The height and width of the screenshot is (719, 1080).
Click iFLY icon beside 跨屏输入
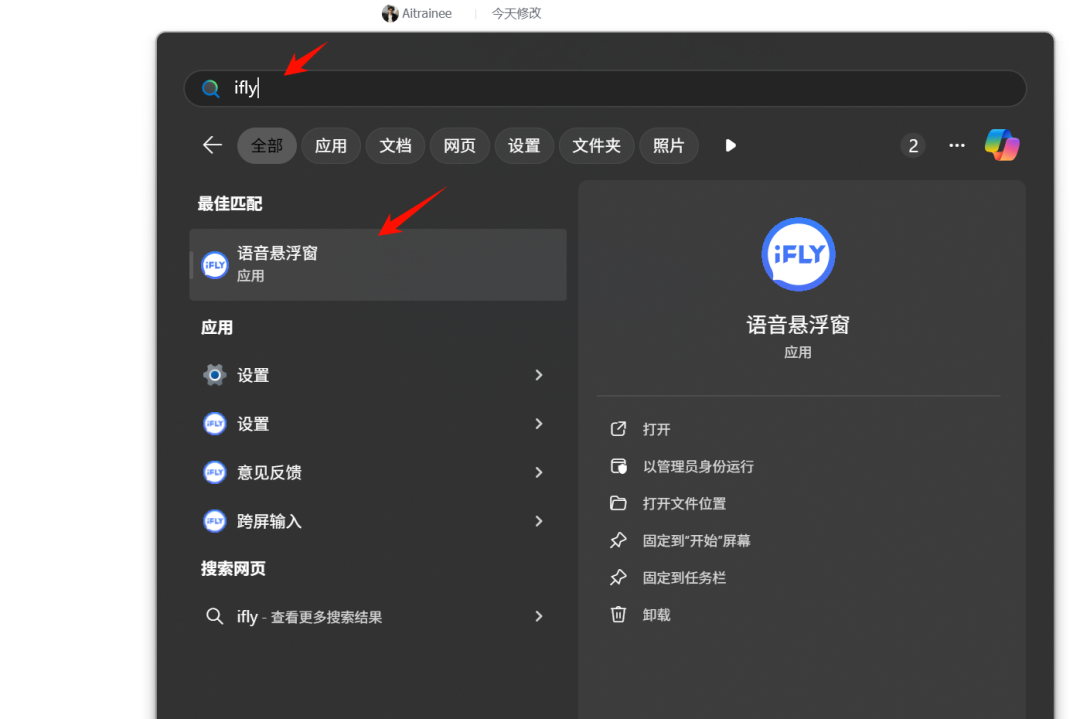tap(215, 521)
